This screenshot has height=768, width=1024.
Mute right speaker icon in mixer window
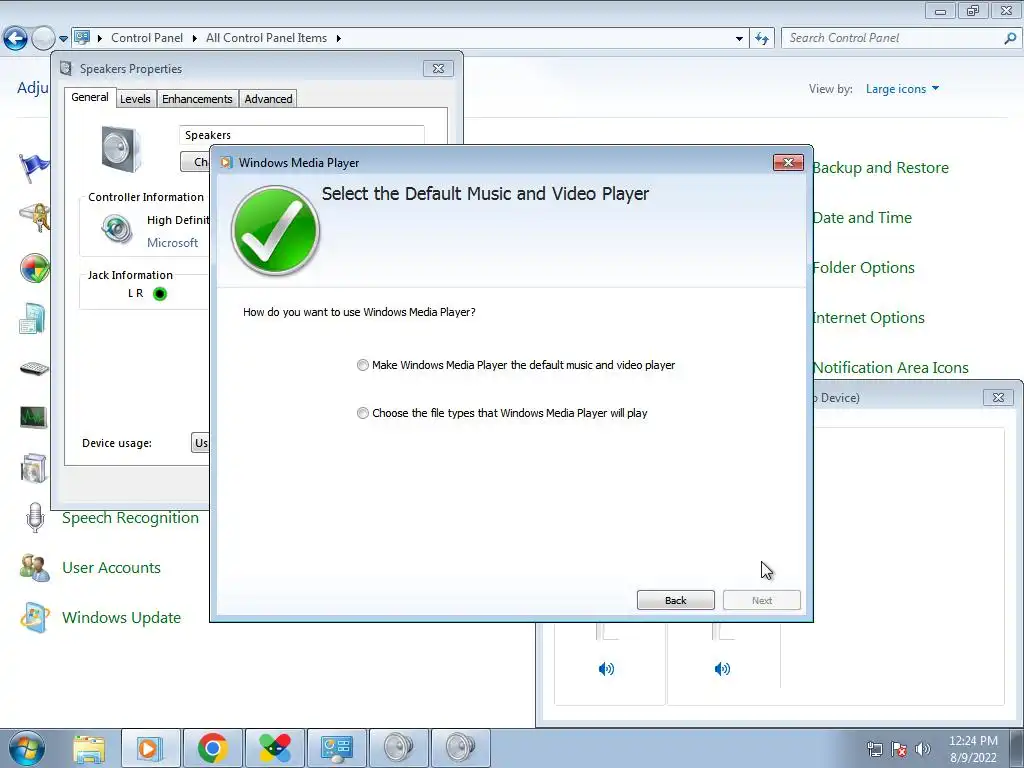click(722, 669)
